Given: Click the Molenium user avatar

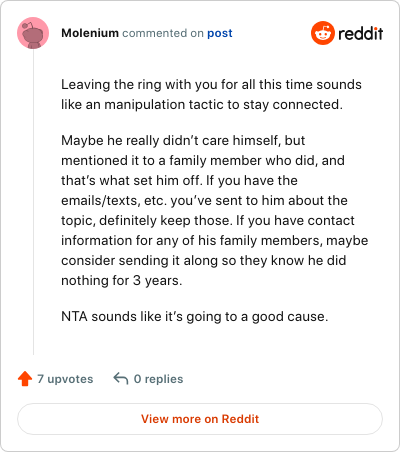Looking at the screenshot, I should [33, 33].
